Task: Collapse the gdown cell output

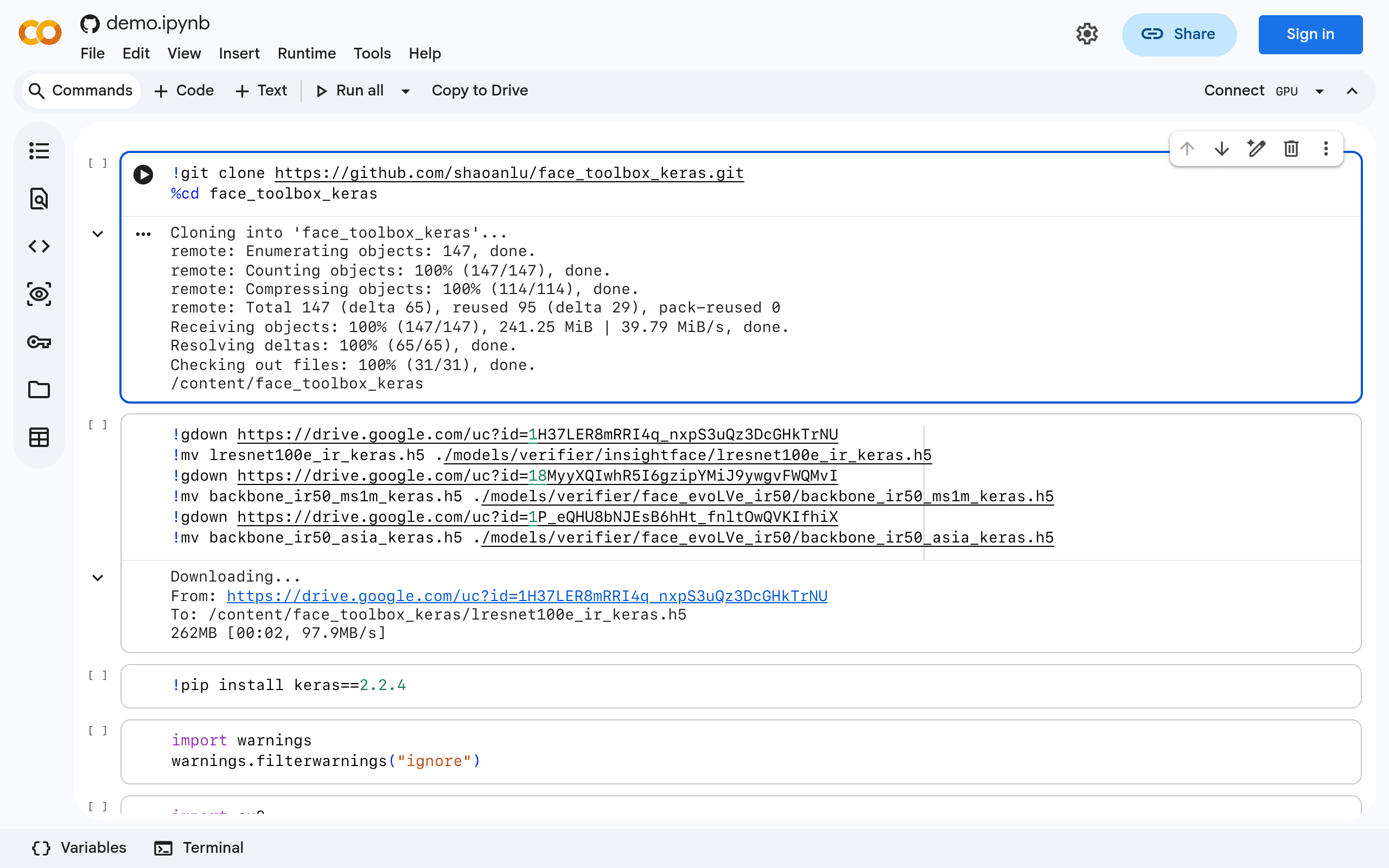Action: (x=98, y=578)
